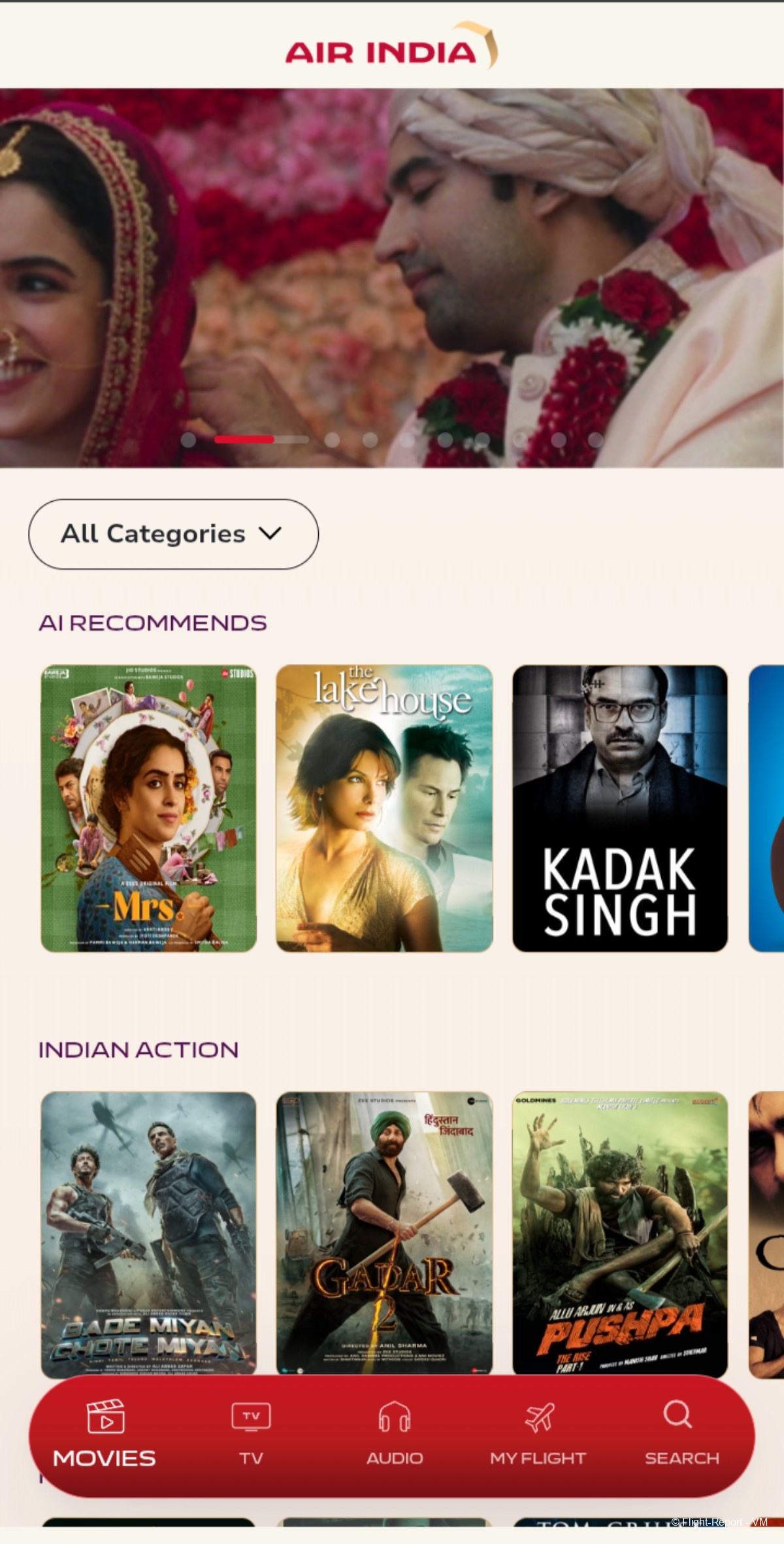Screen dimensions: 784x1544
Task: Open the Kadak Singh poster
Action: point(620,808)
